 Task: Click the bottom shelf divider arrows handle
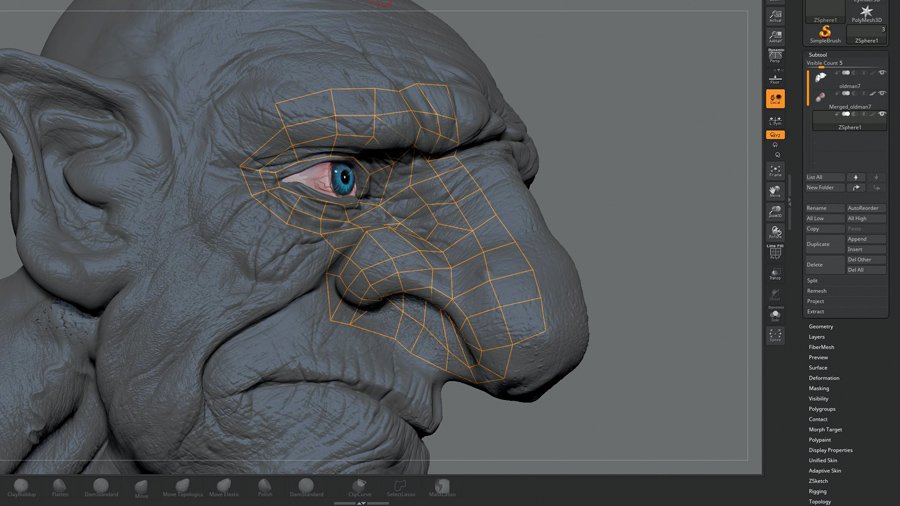361,503
